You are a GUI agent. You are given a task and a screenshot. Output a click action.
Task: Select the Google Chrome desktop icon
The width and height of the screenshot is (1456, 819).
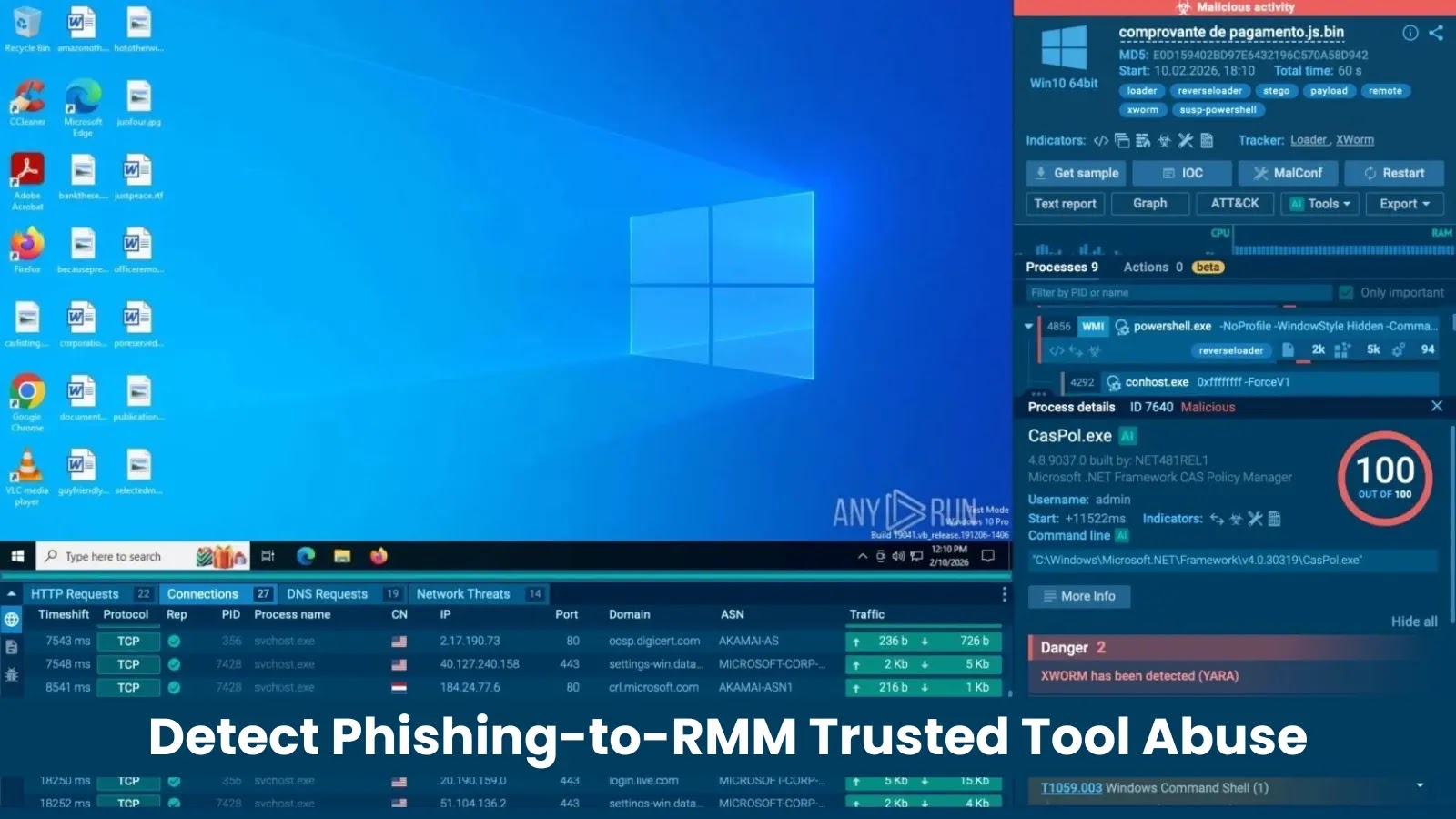click(27, 402)
